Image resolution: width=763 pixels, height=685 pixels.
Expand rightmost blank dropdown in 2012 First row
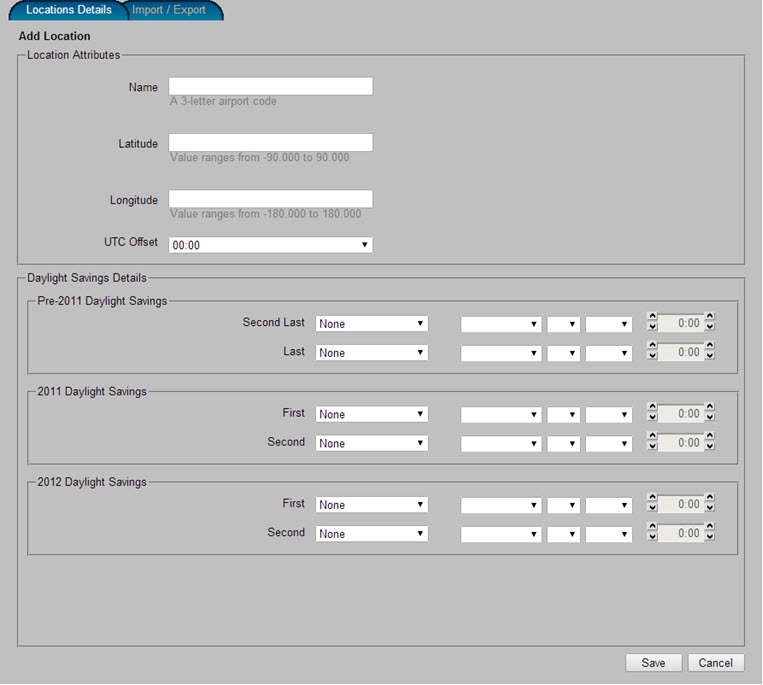pyautogui.click(x=609, y=505)
